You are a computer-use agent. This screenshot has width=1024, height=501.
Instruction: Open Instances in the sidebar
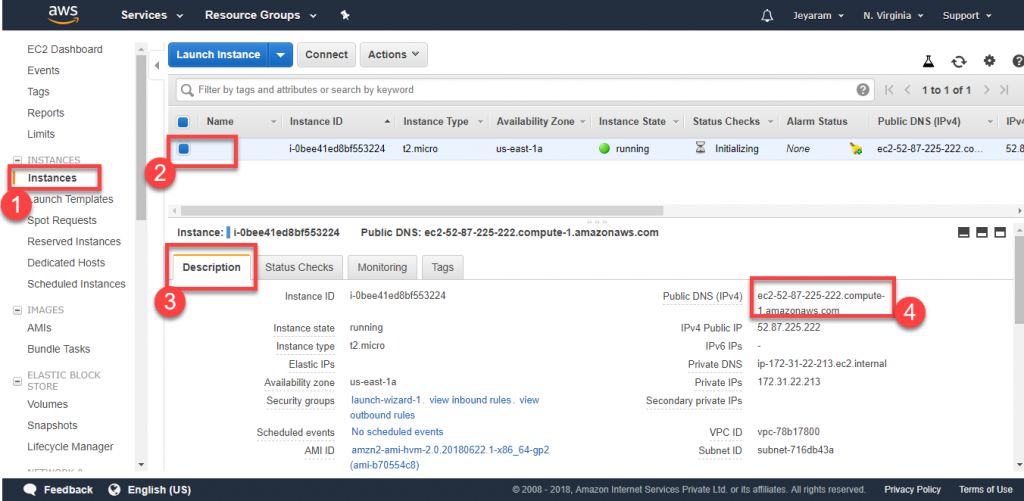52,178
